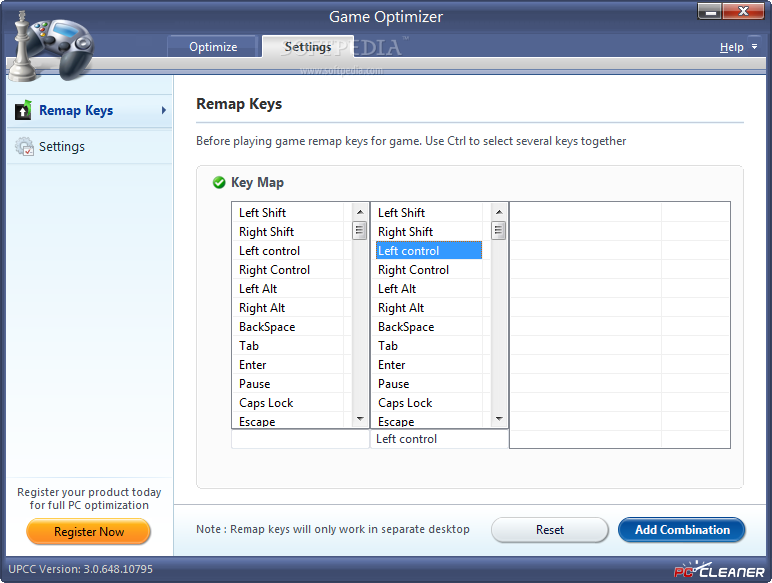Select Right Shift in the left list
The image size is (772, 583).
tap(292, 232)
